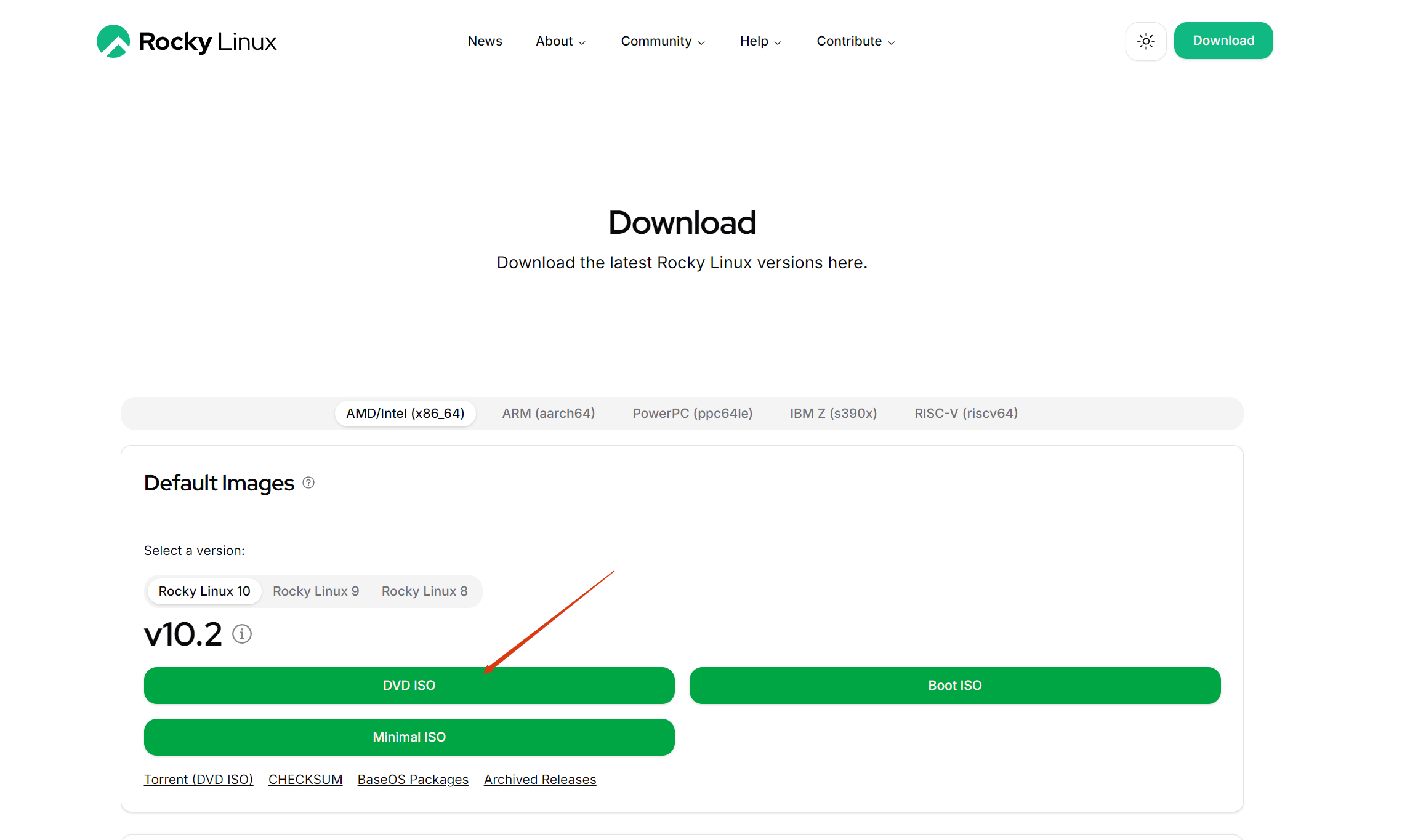Open the Torrent (DVD ISO) link

point(199,780)
